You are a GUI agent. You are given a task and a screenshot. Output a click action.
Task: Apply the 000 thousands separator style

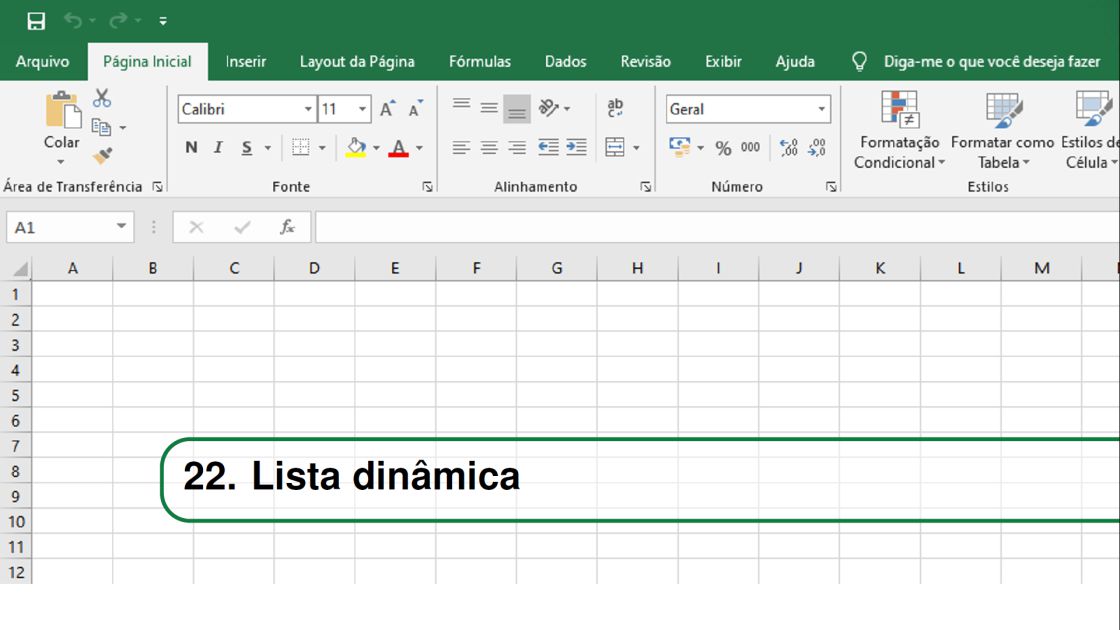pos(750,147)
